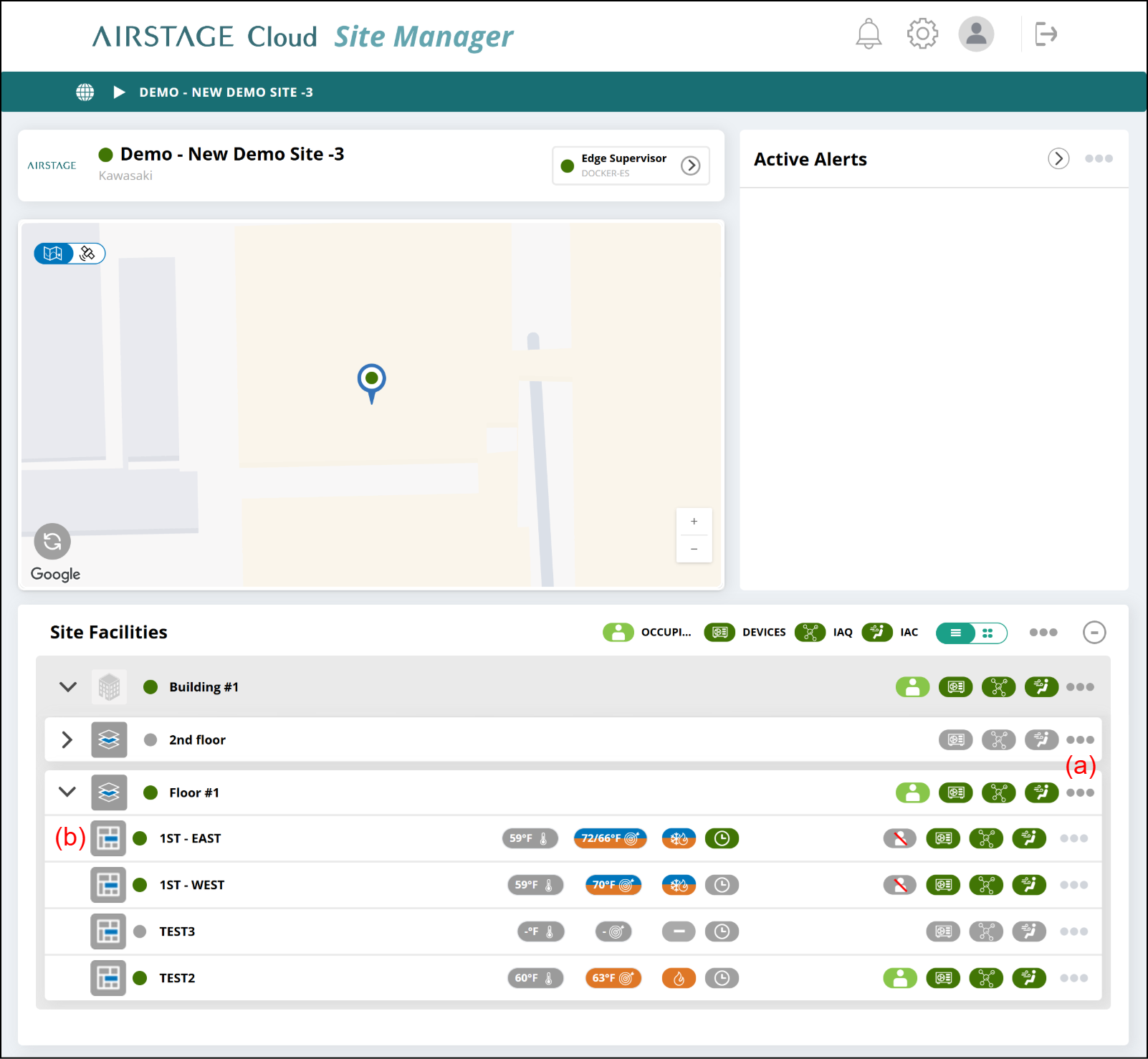Switch Site Facilities to grid view
The height and width of the screenshot is (1059, 1148).
[x=989, y=633]
